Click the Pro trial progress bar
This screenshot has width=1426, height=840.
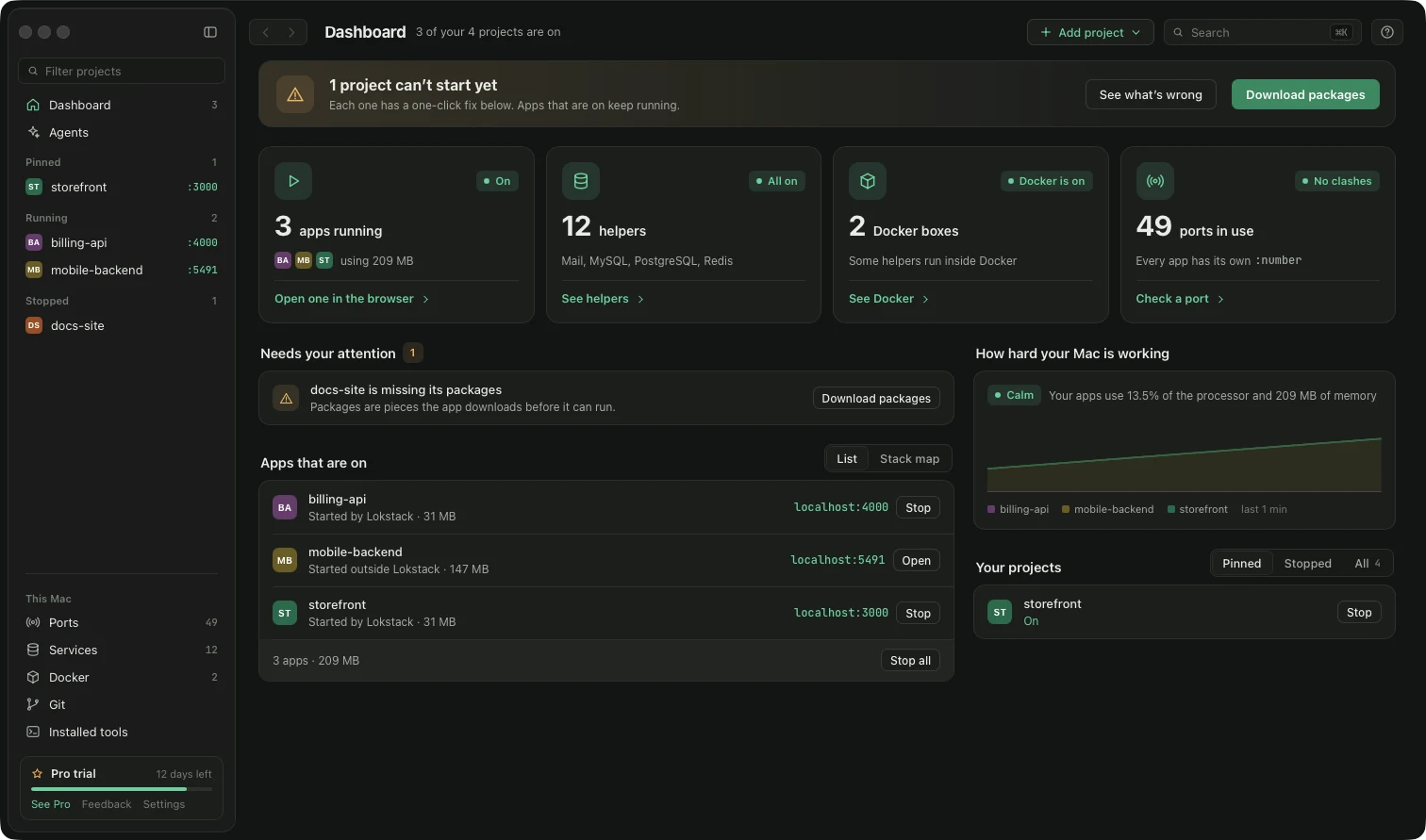click(x=122, y=788)
